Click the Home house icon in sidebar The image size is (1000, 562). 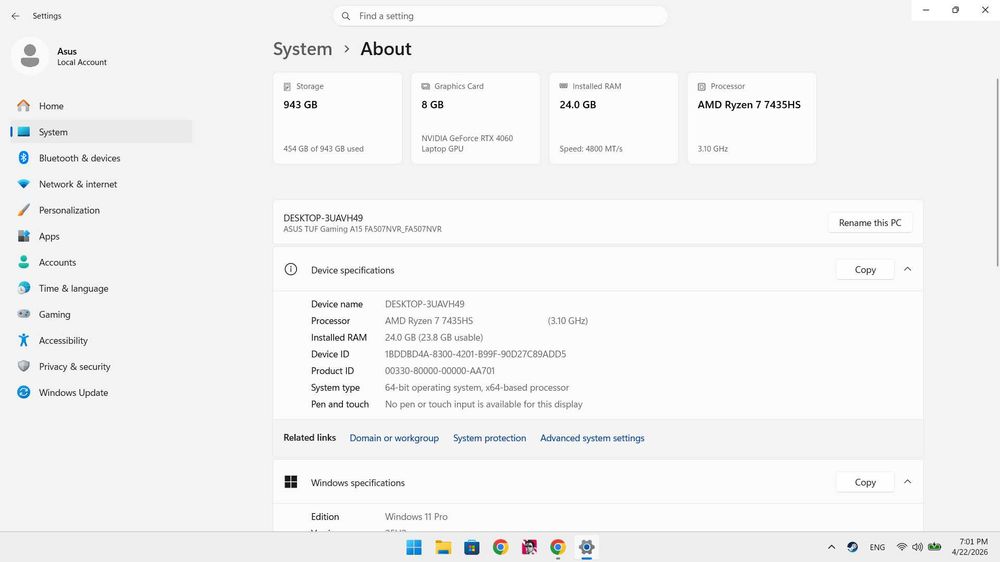pos(24,106)
